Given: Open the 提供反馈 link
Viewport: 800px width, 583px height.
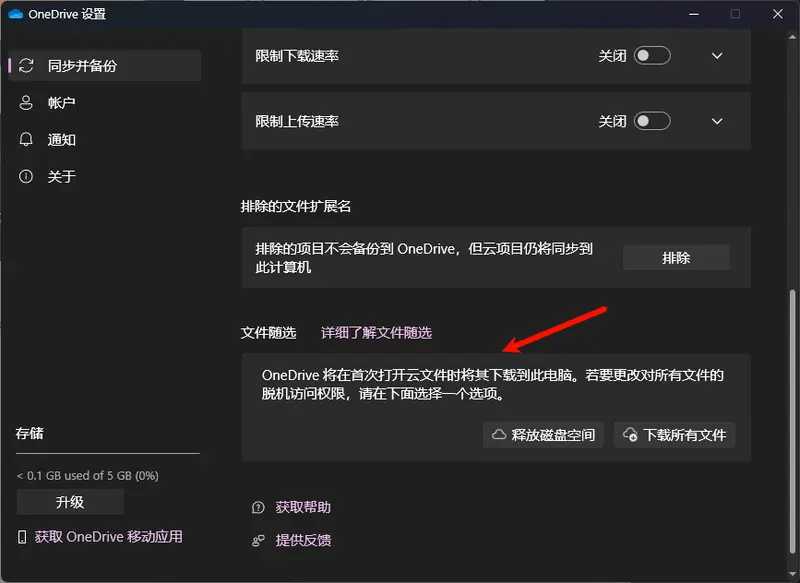Looking at the screenshot, I should tap(303, 540).
